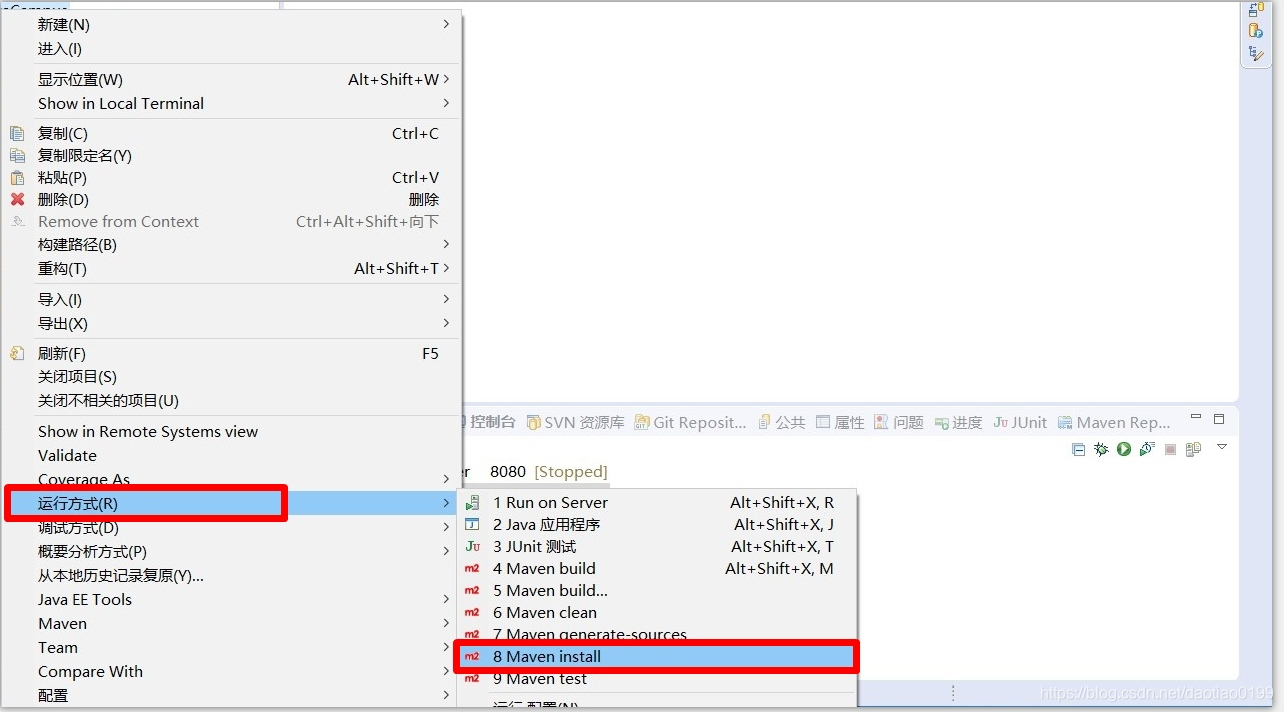Open the tree-with-pencil perspective icon at top right
The width and height of the screenshot is (1284, 712).
(1256, 53)
